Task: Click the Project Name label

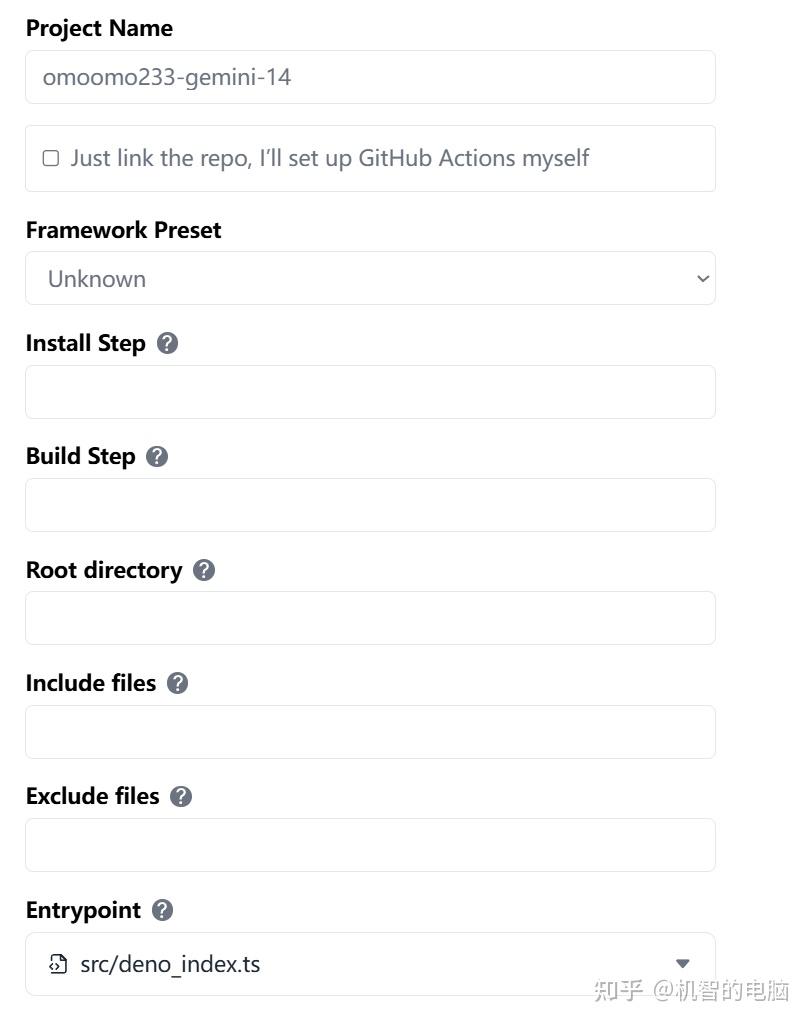Action: (99, 28)
